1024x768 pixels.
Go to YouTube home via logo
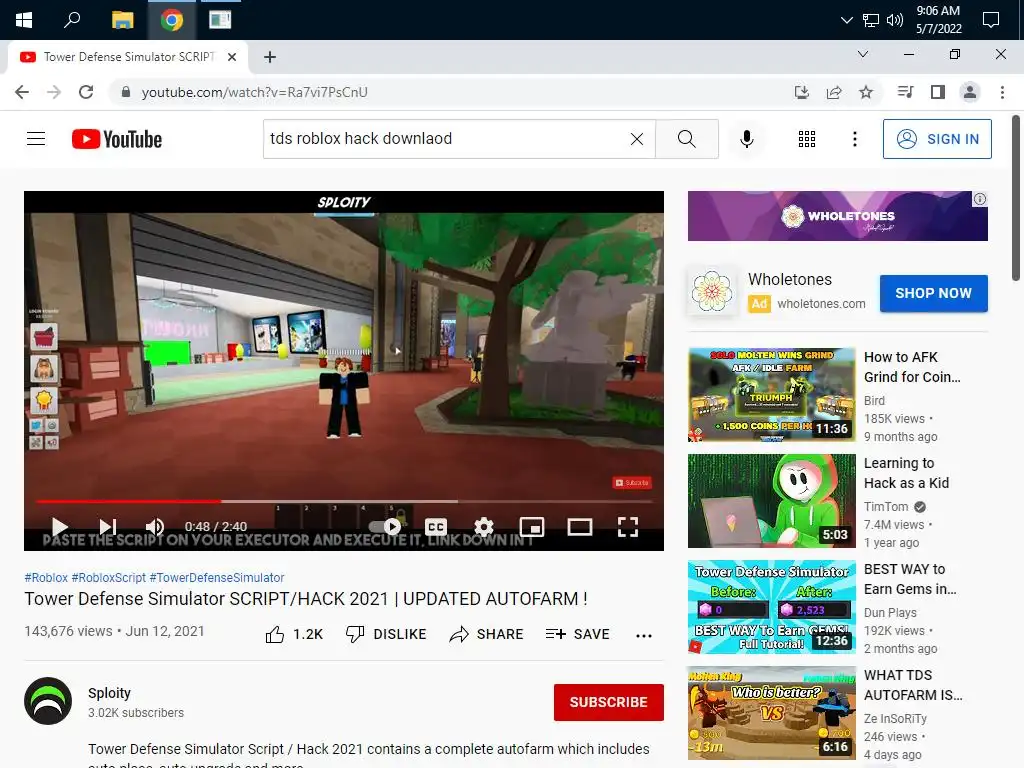[117, 139]
